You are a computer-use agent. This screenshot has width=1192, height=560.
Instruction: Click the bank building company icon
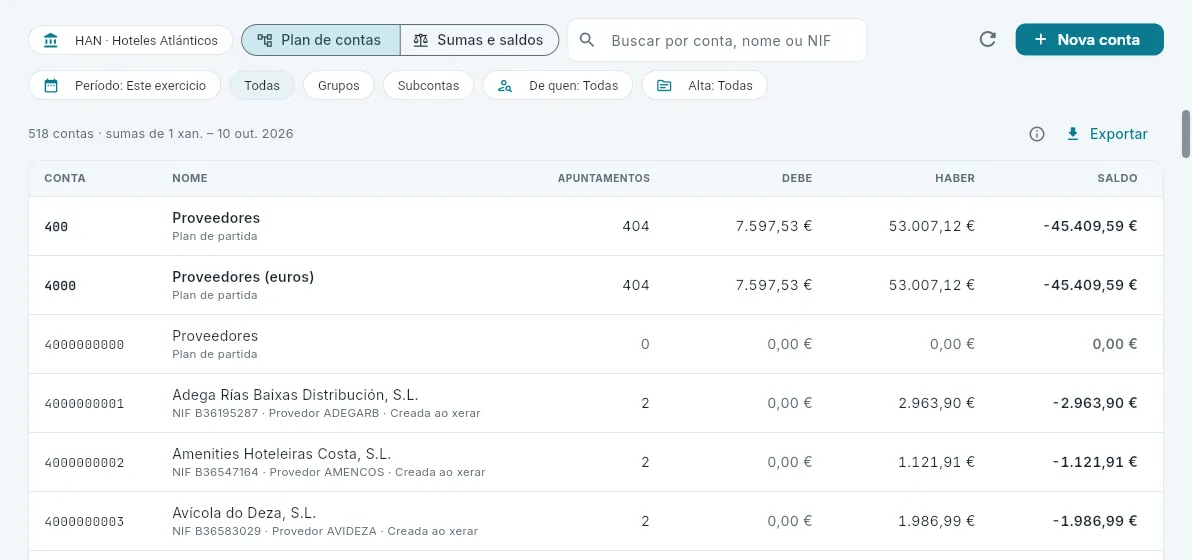coord(51,40)
